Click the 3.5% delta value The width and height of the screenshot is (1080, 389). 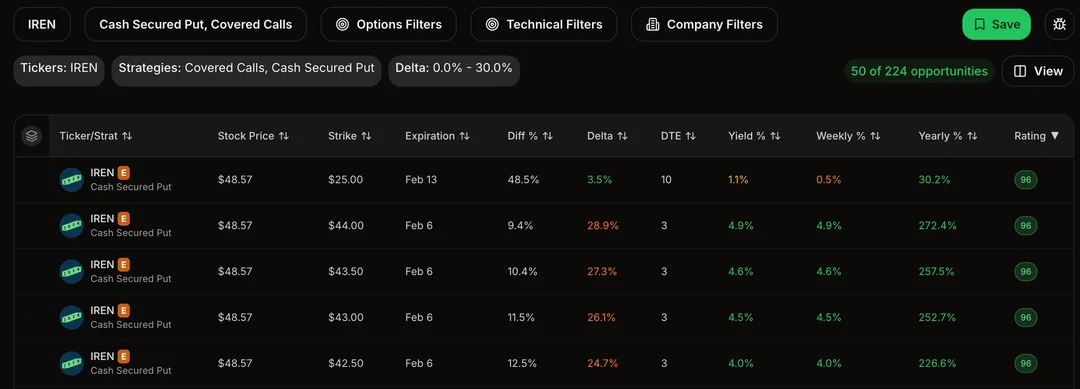click(x=599, y=180)
